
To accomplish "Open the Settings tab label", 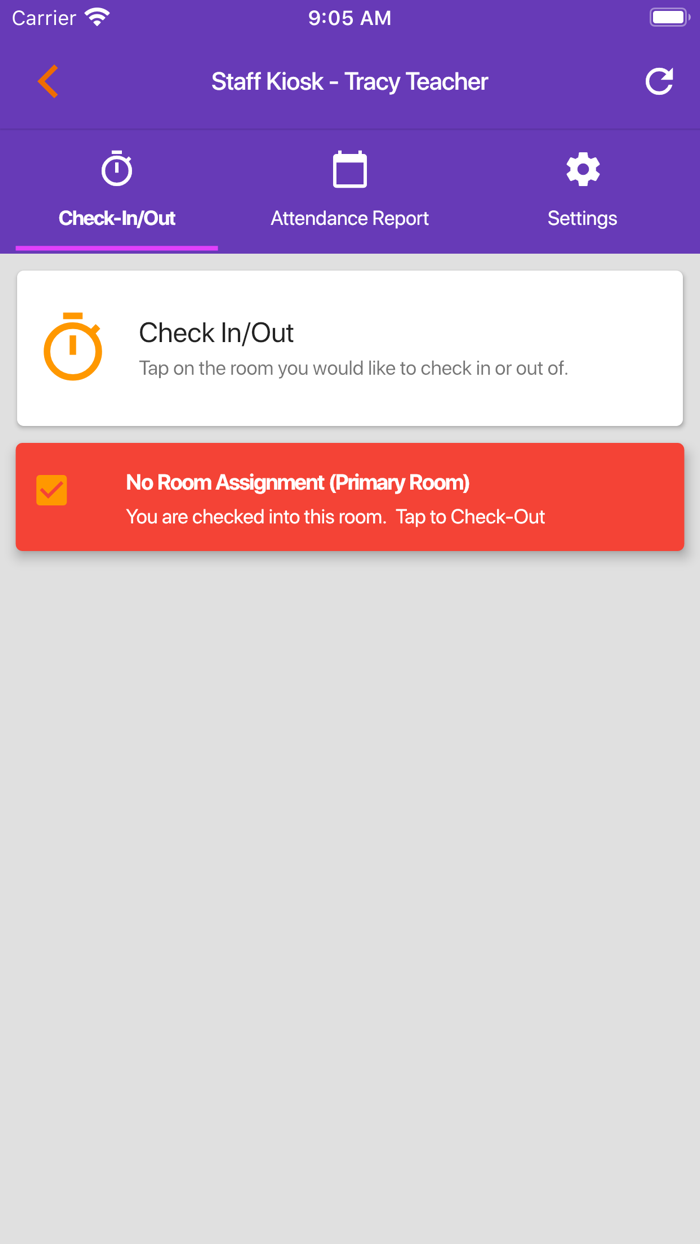I will [582, 218].
